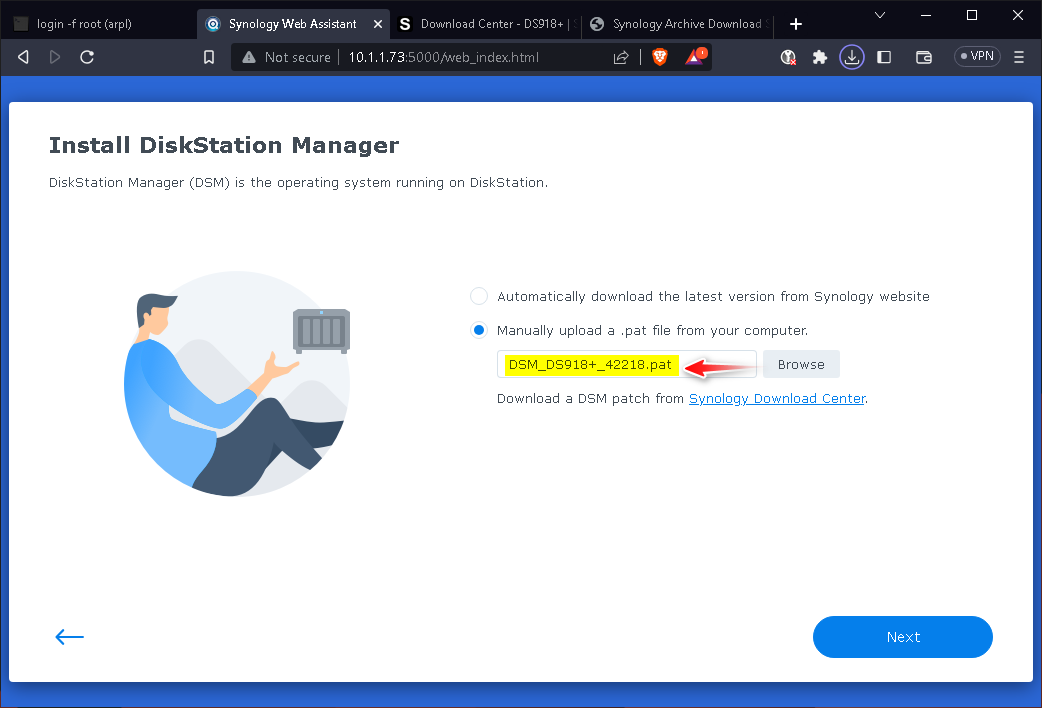Open the browser hamburger main menu
The width and height of the screenshot is (1042, 708).
coord(1019,57)
